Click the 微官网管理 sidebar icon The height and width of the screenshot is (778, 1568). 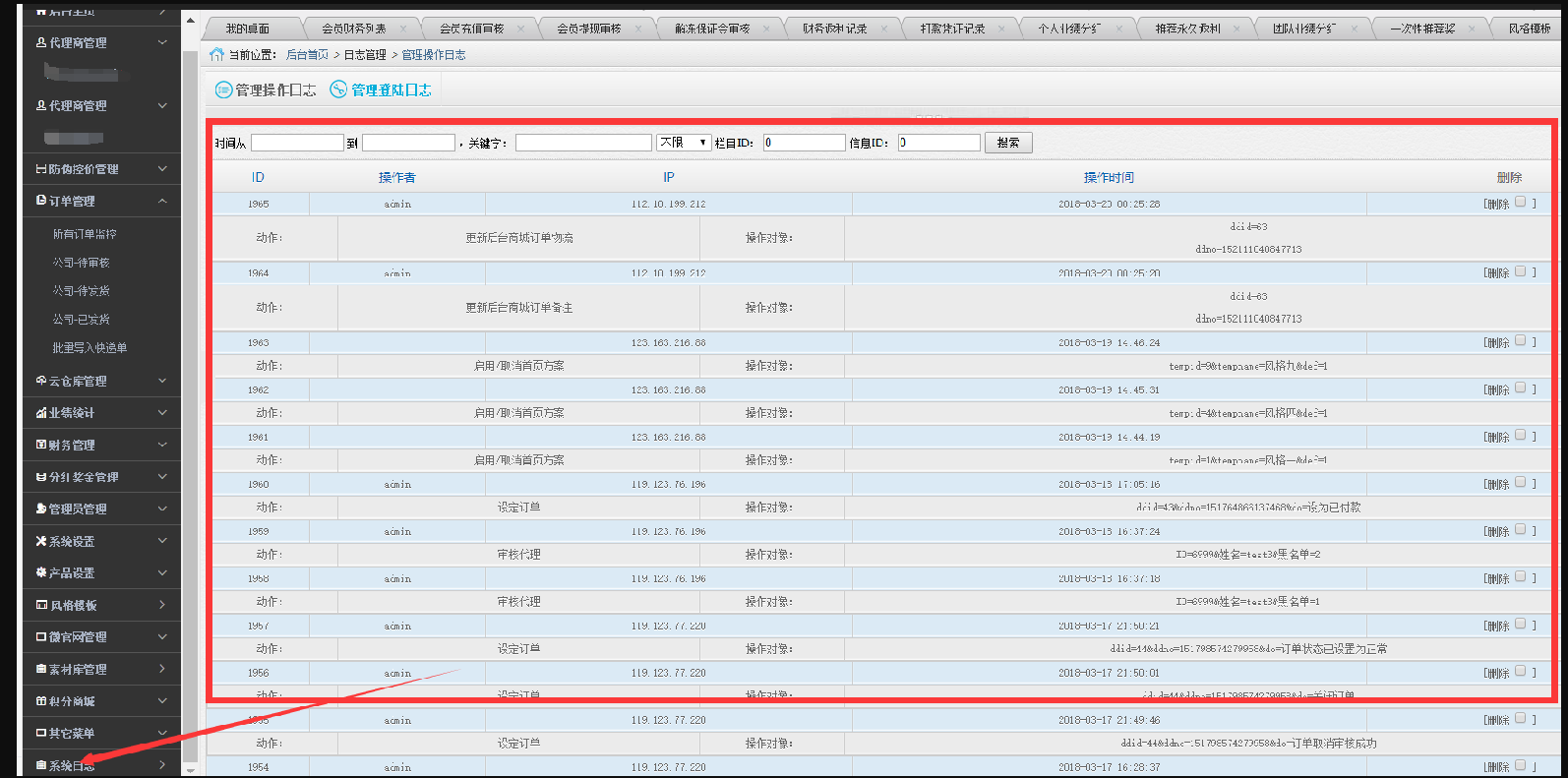pyautogui.click(x=41, y=636)
